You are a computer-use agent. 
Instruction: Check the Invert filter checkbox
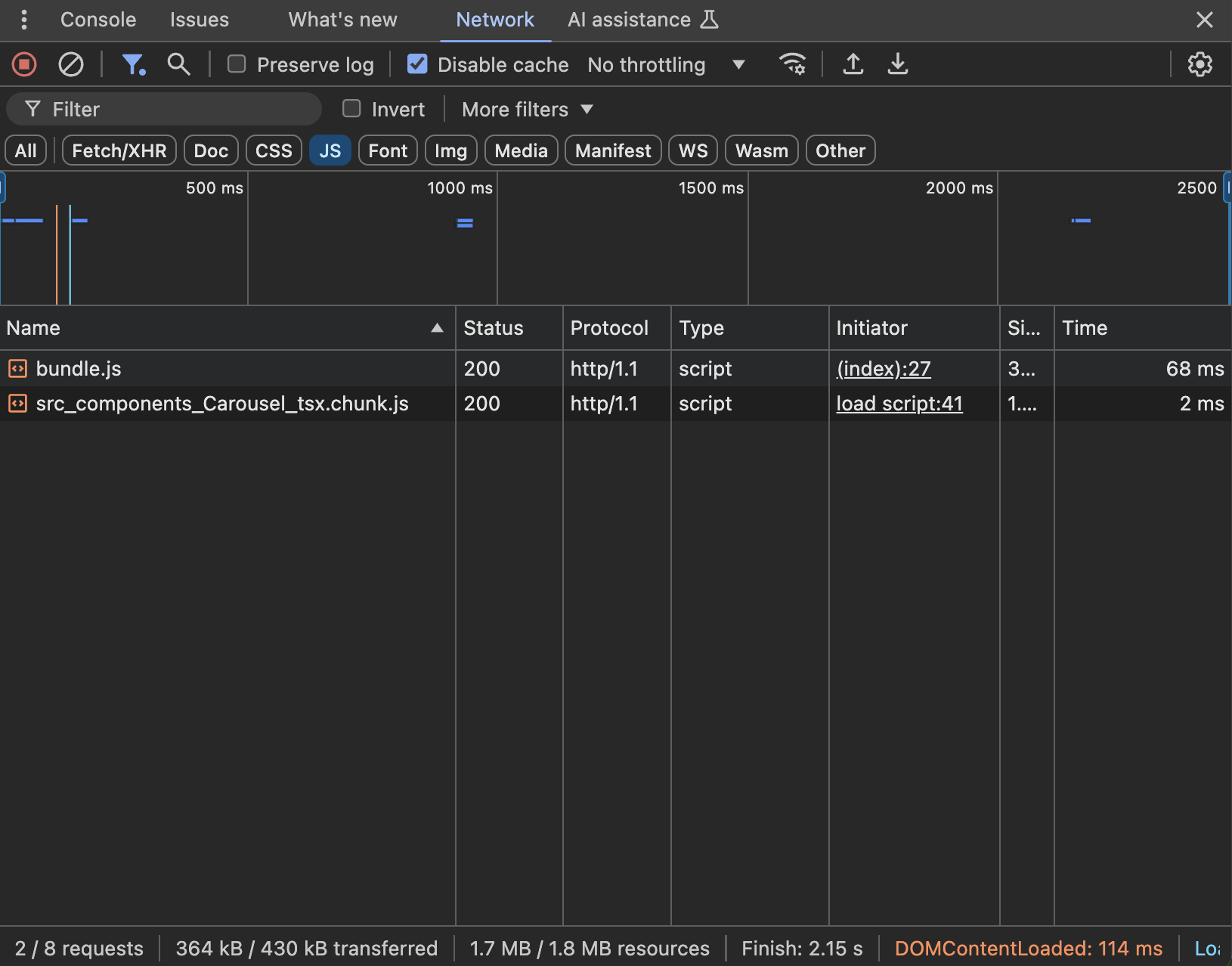(x=351, y=109)
